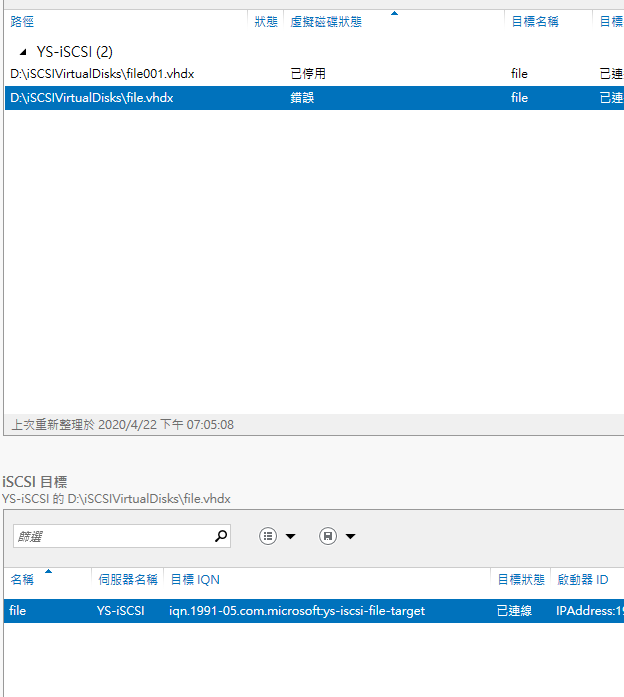
Task: Click the search magnifier icon
Action: pyautogui.click(x=221, y=536)
